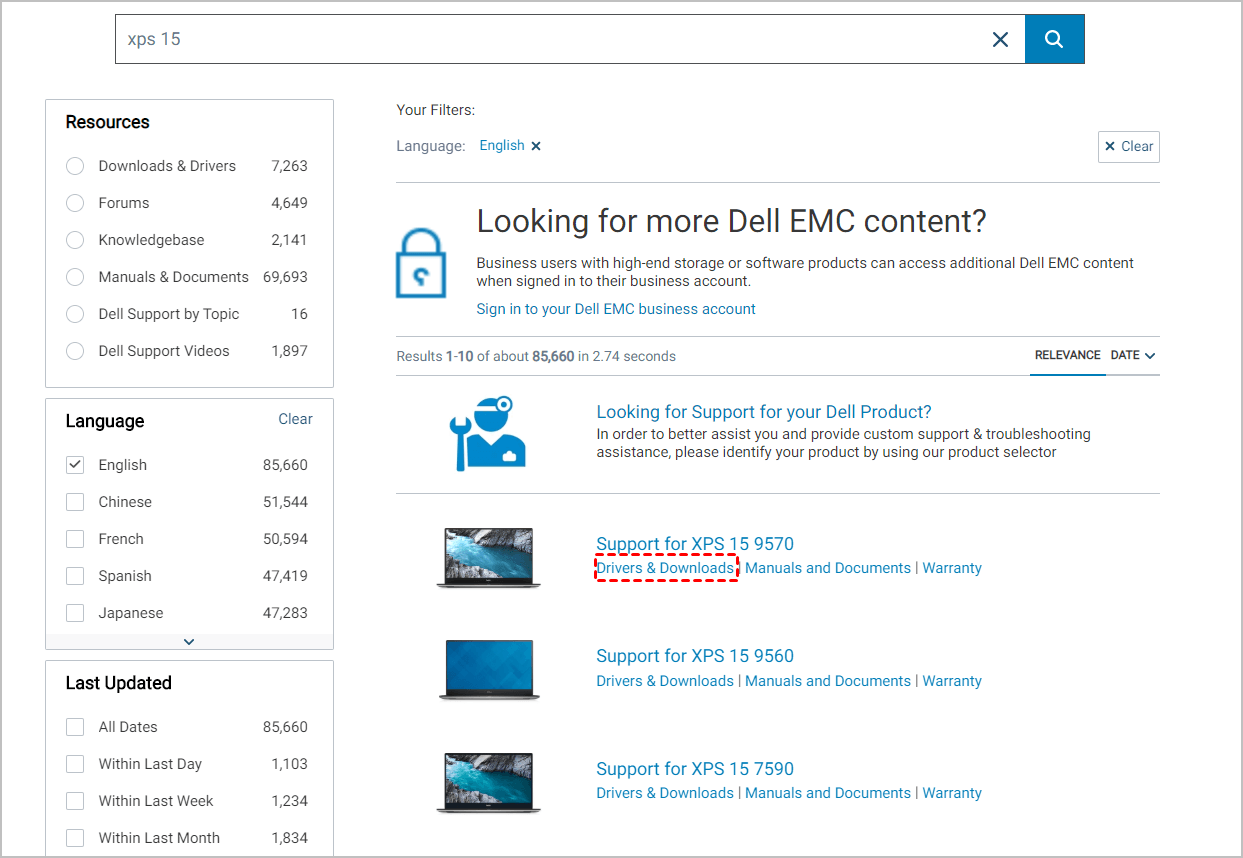This screenshot has width=1243, height=858.
Task: Click the Clear button above the results
Action: pyautogui.click(x=1128, y=146)
